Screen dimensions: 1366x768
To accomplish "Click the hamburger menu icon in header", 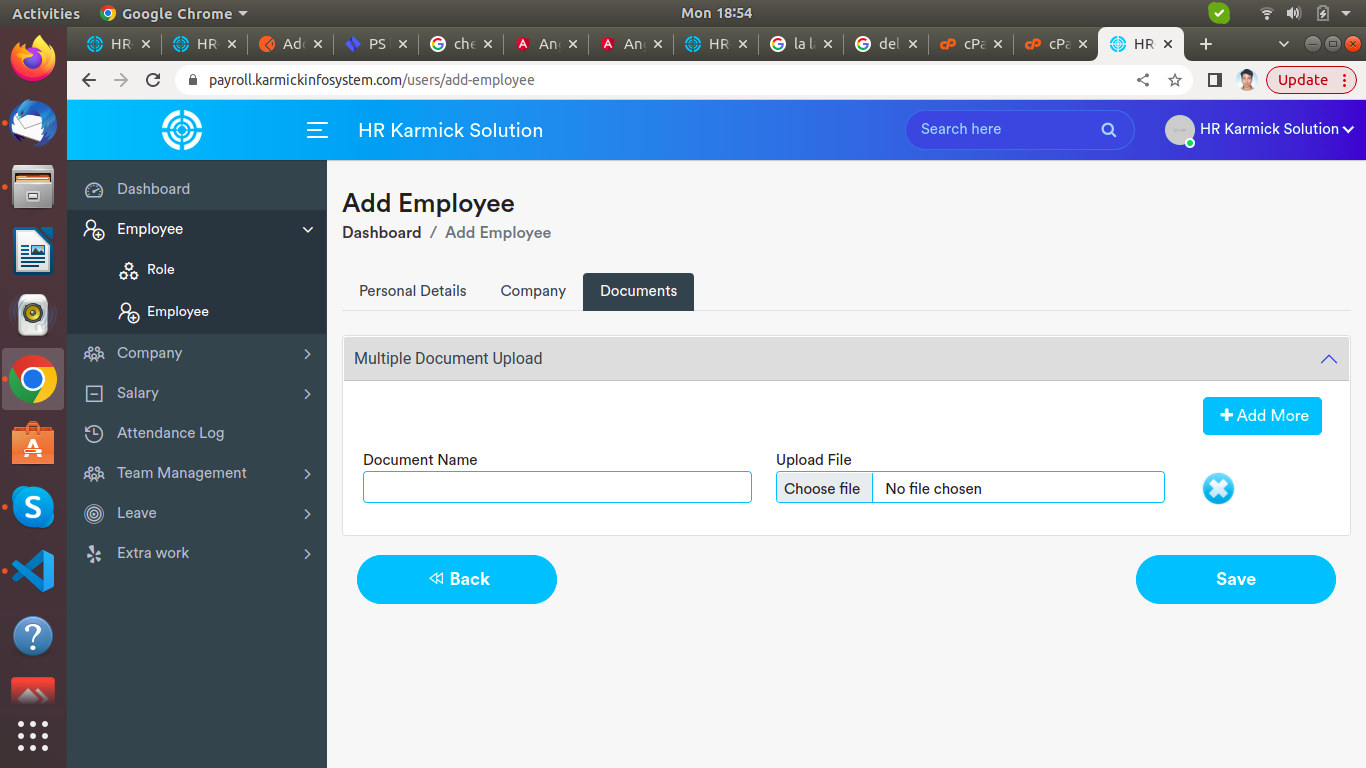I will point(317,130).
